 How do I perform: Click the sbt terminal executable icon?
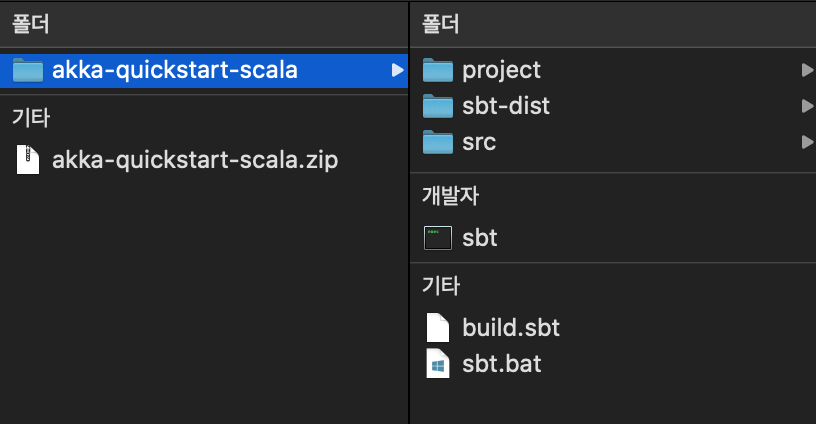438,238
